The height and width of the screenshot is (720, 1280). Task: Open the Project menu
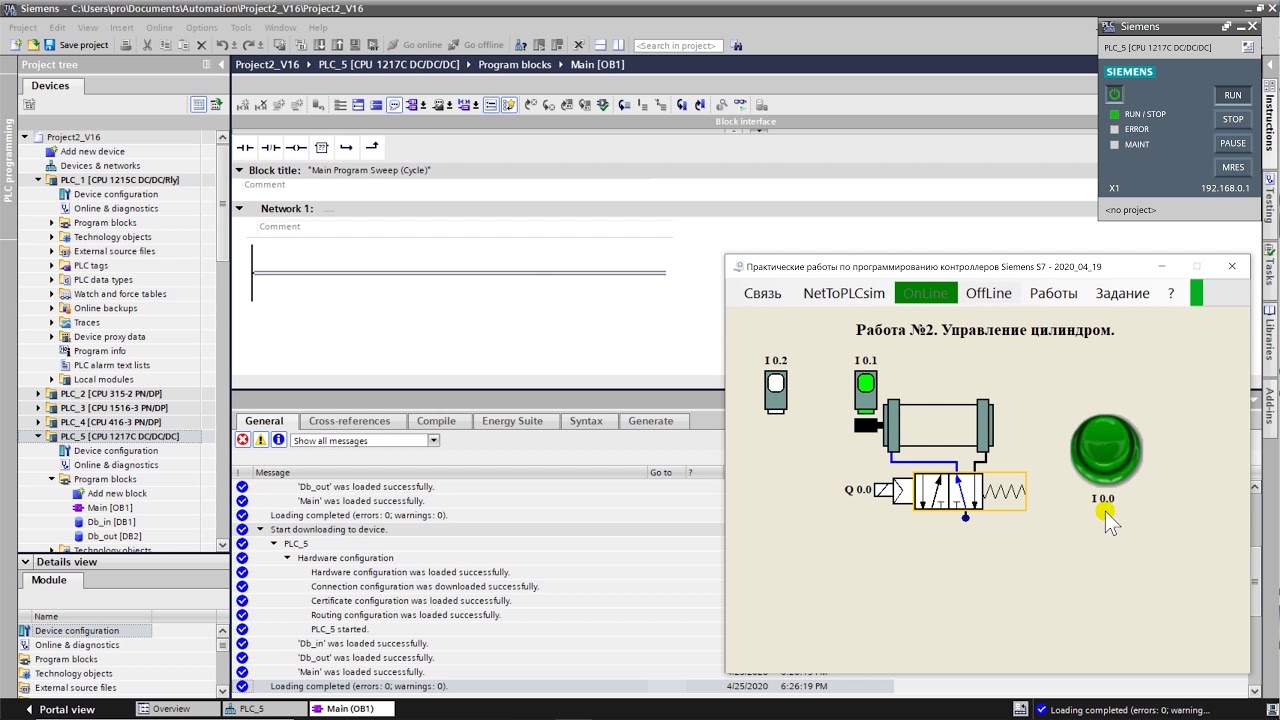(x=23, y=28)
